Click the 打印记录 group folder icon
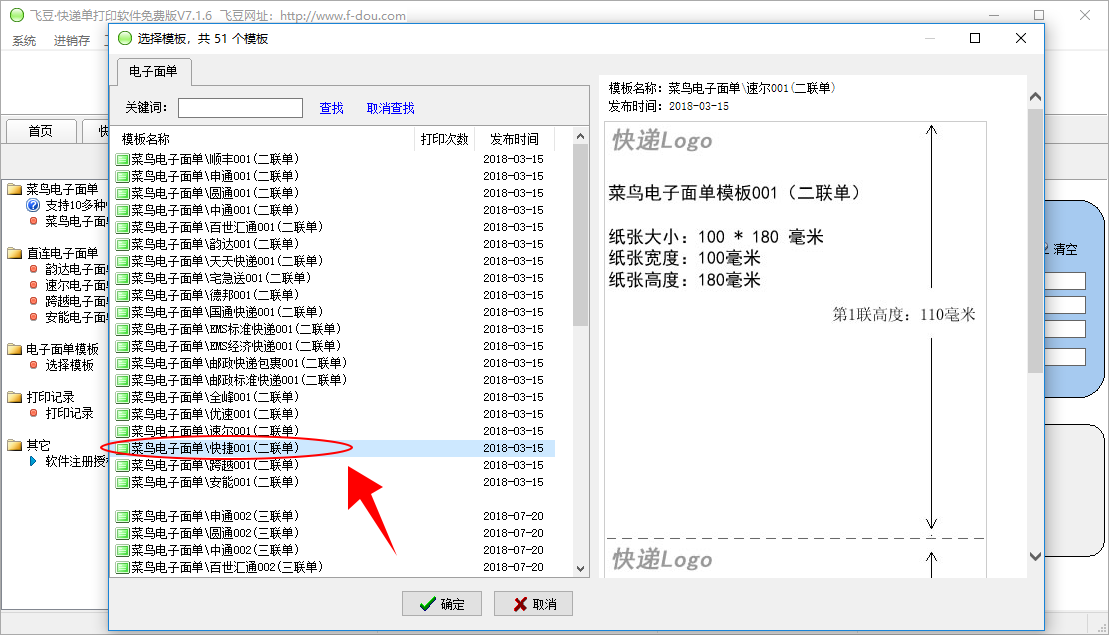 tap(15, 397)
